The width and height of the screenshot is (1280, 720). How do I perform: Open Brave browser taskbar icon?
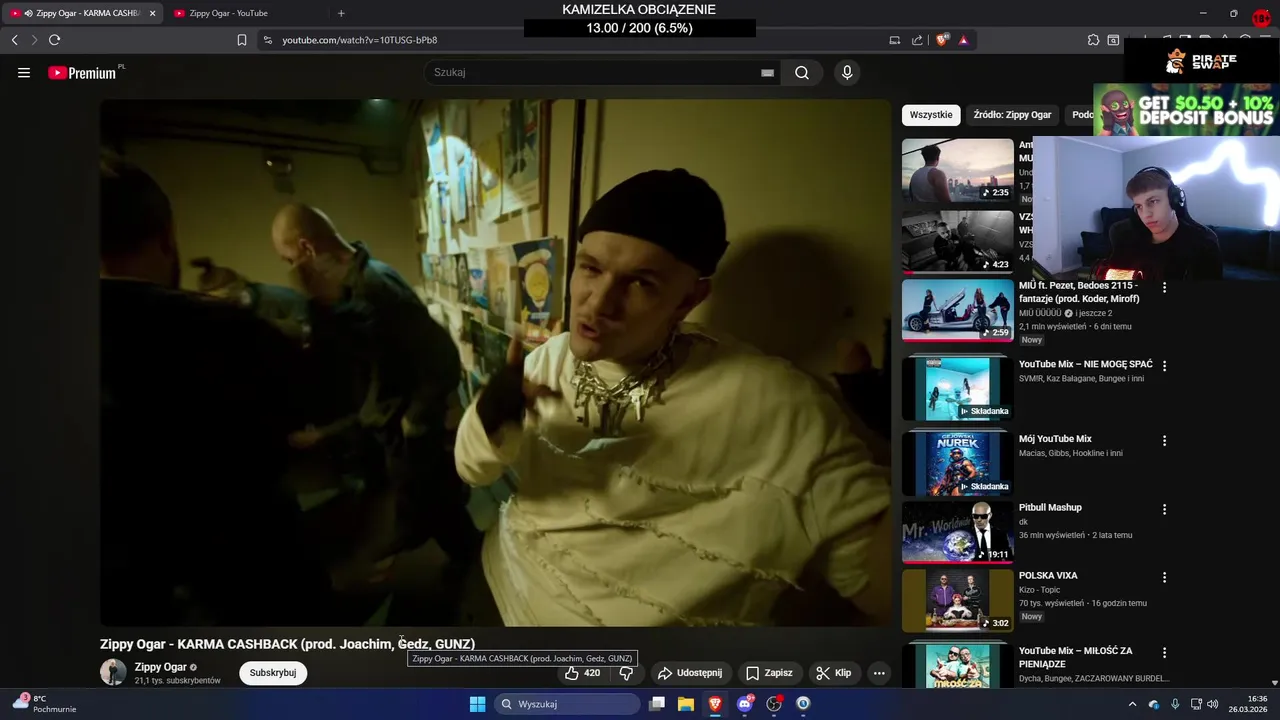(715, 704)
